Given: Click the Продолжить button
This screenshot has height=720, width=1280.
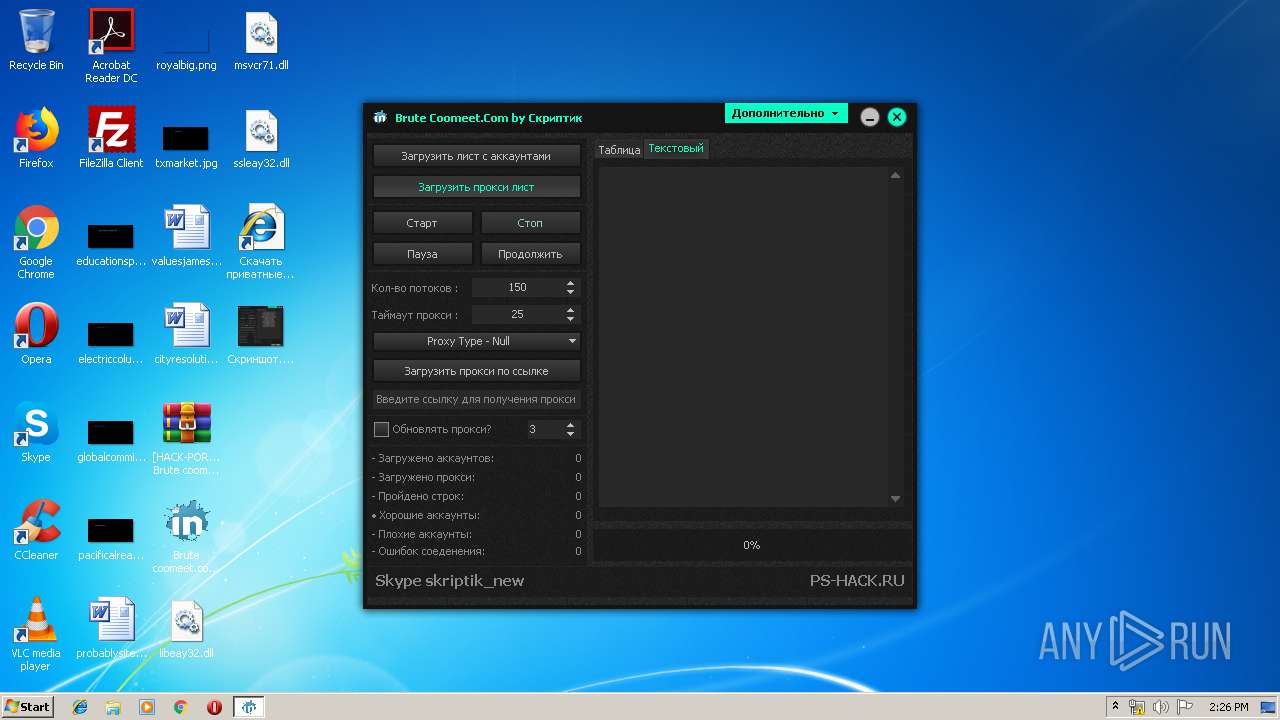Looking at the screenshot, I should [530, 254].
